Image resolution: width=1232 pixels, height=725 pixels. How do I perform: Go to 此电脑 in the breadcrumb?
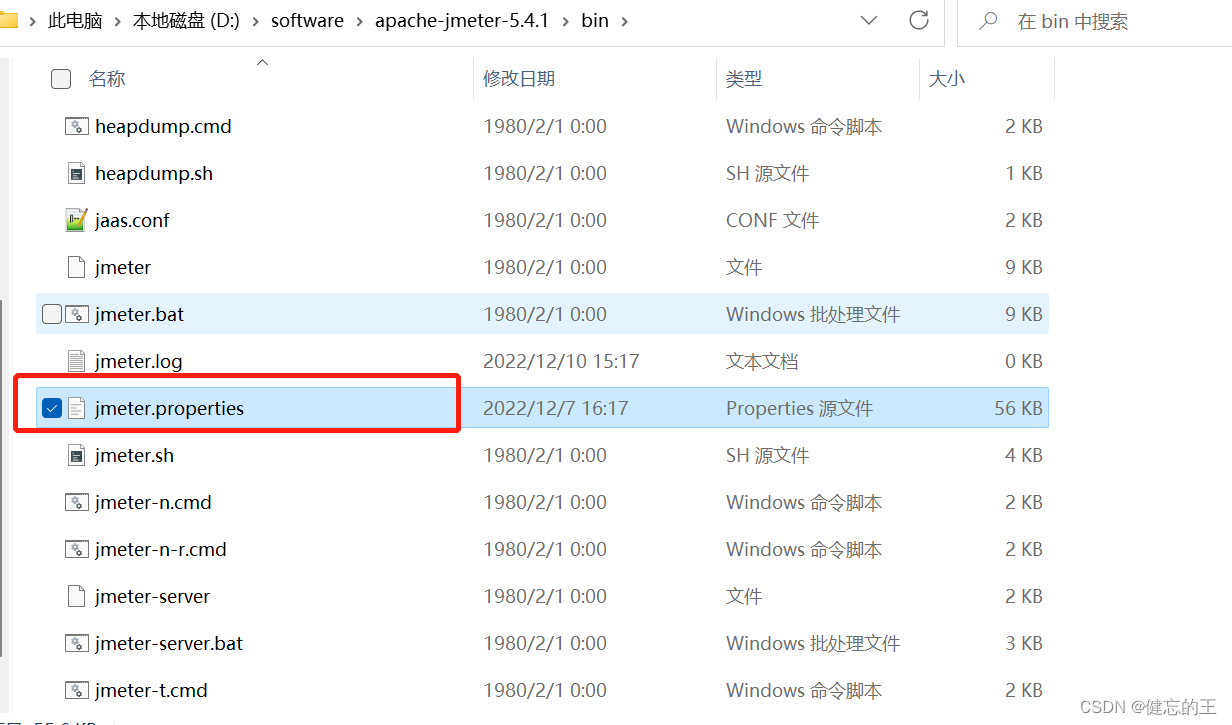tap(75, 20)
